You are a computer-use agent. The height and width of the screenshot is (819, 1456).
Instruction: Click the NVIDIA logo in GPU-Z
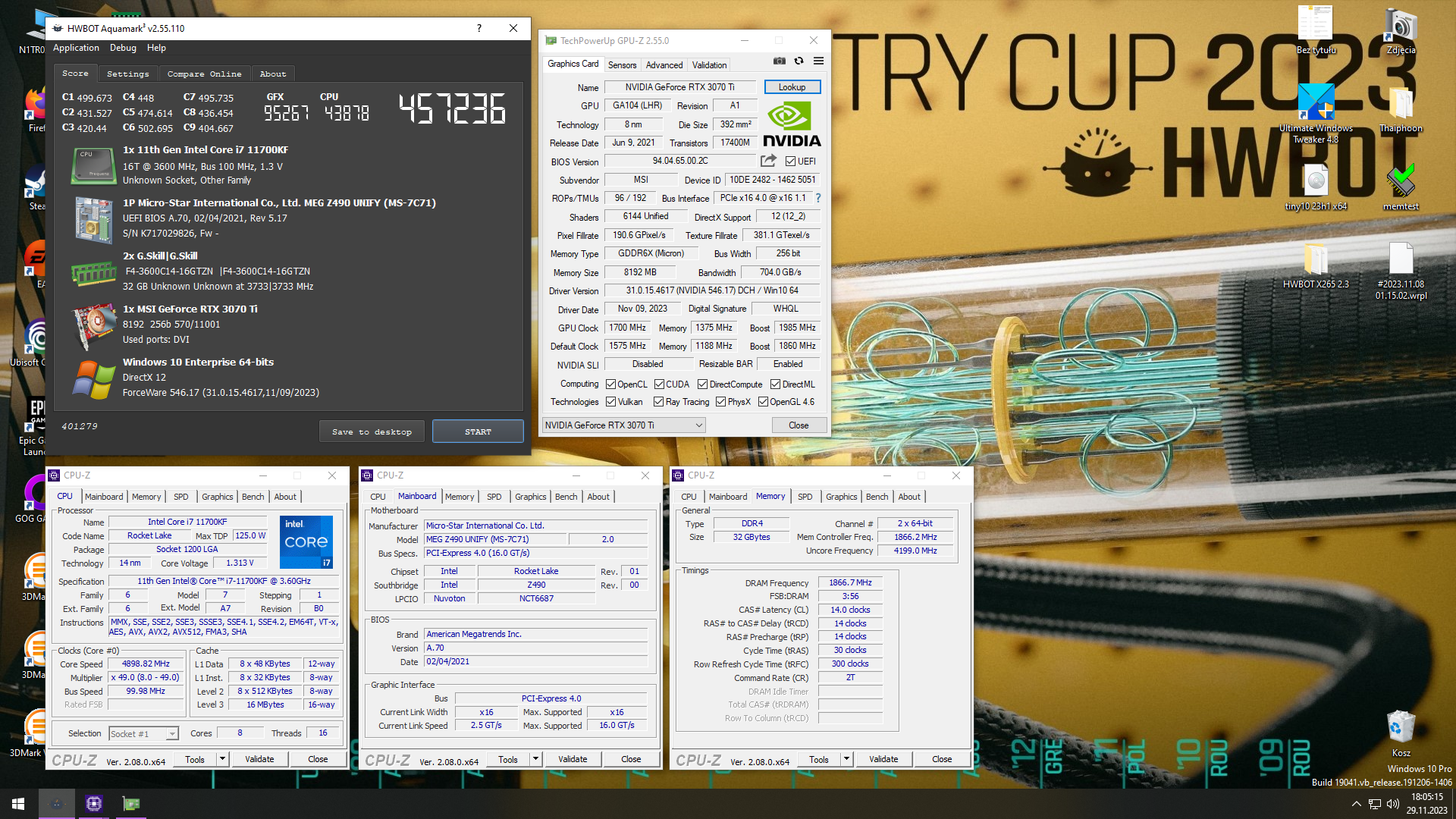792,125
